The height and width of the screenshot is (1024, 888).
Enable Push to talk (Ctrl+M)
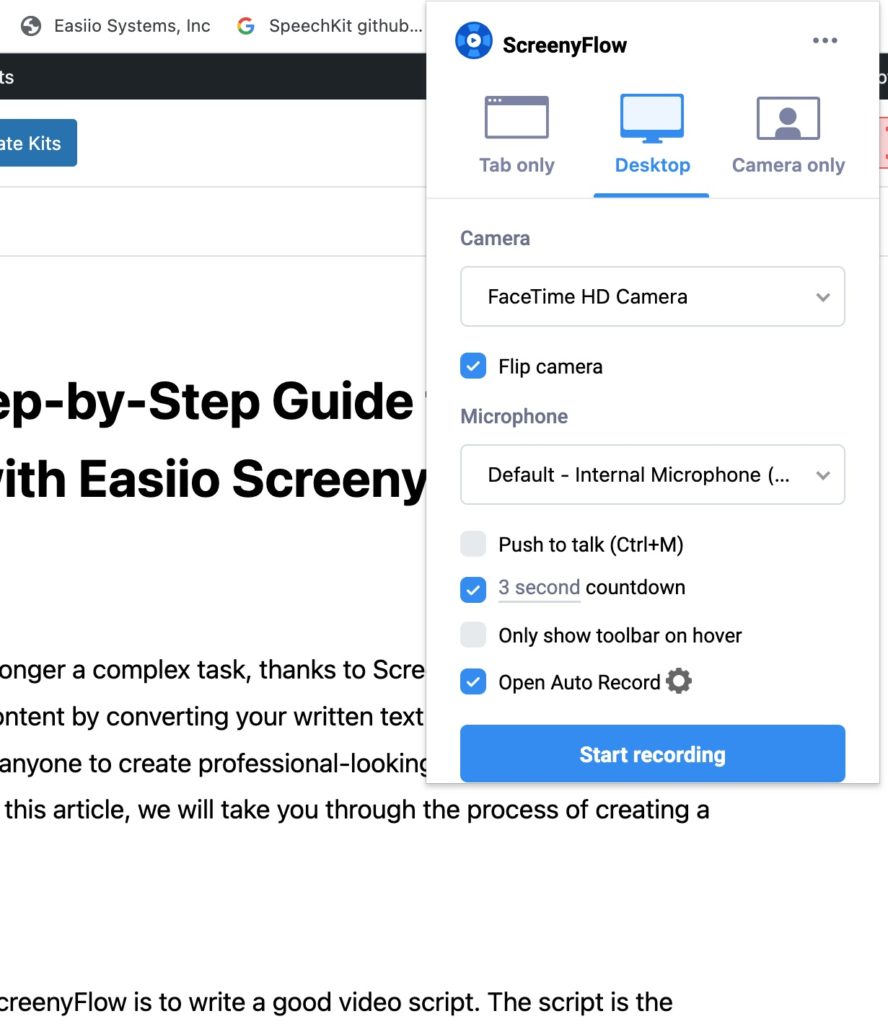473,544
